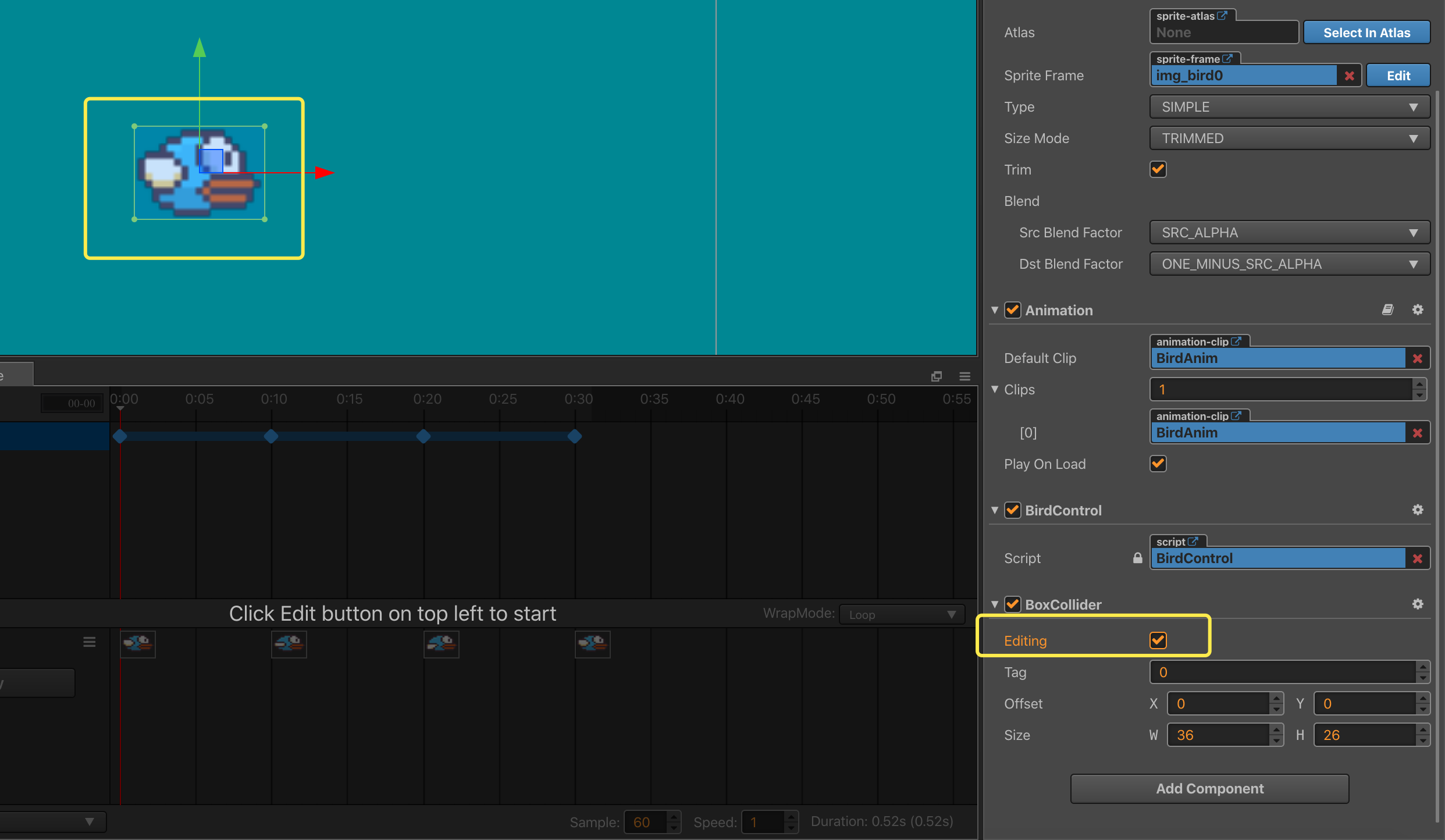Click Clips [0] animation-clip link icon
Image resolution: width=1445 pixels, height=840 pixels.
[1236, 416]
